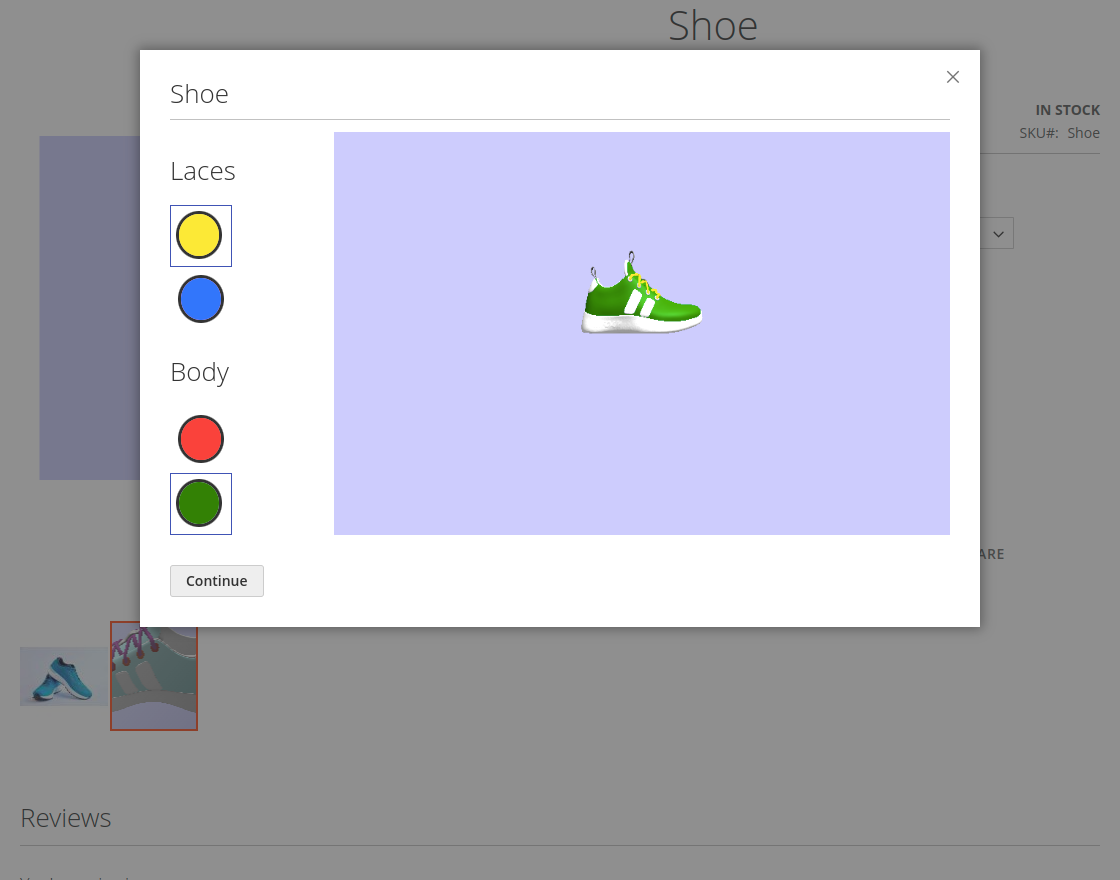Click the Shoe title in the dialog
Image resolution: width=1120 pixels, height=880 pixels.
199,94
